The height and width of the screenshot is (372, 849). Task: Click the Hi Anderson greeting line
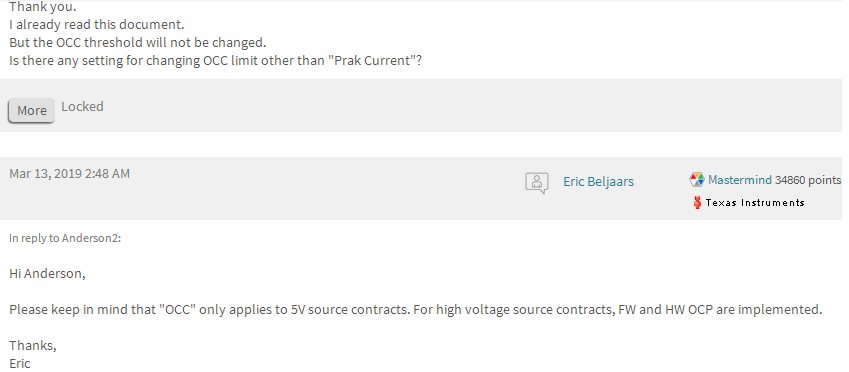coord(48,273)
